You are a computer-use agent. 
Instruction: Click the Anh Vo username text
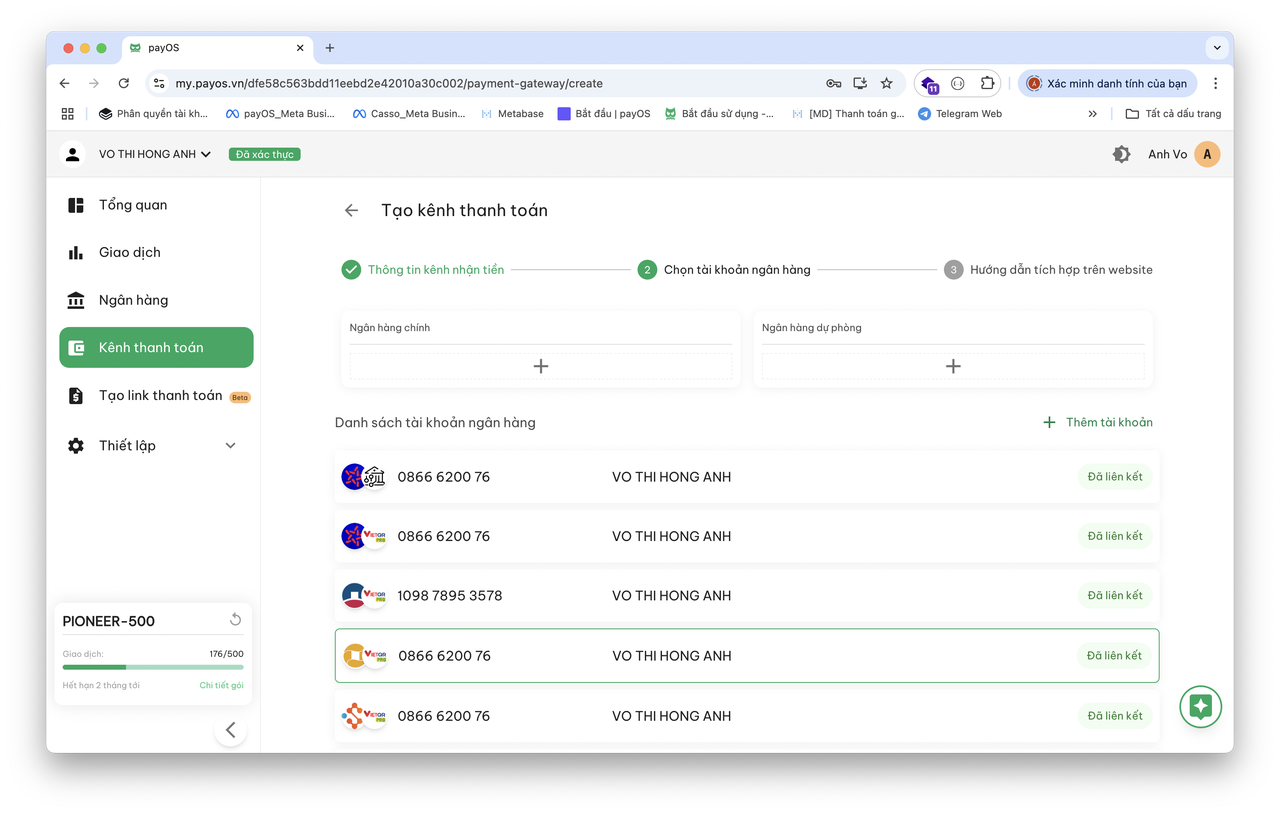pyautogui.click(x=1167, y=154)
